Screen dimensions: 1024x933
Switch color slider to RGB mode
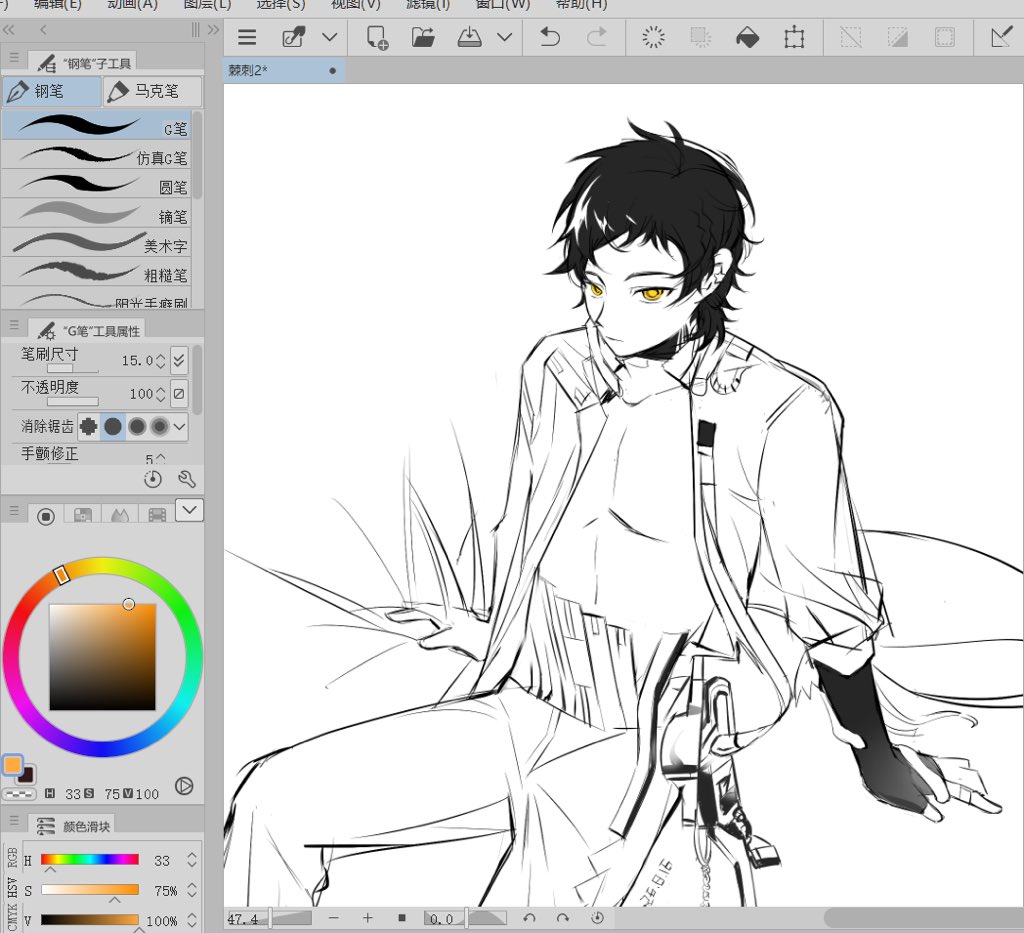click(x=11, y=857)
